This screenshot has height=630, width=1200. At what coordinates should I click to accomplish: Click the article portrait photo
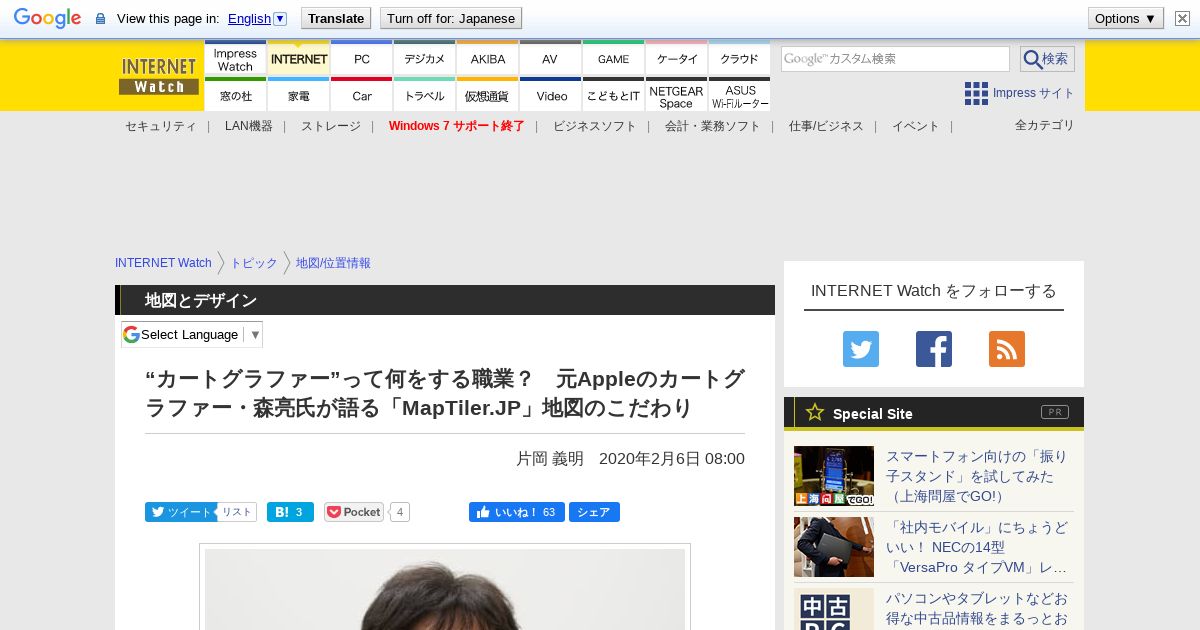coord(445,588)
